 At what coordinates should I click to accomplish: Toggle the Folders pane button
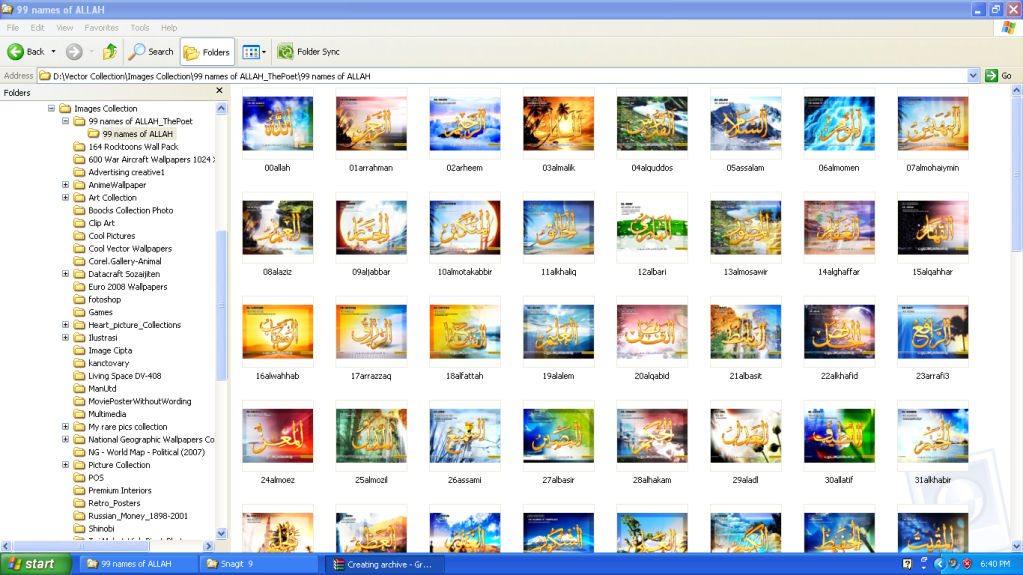[207, 52]
